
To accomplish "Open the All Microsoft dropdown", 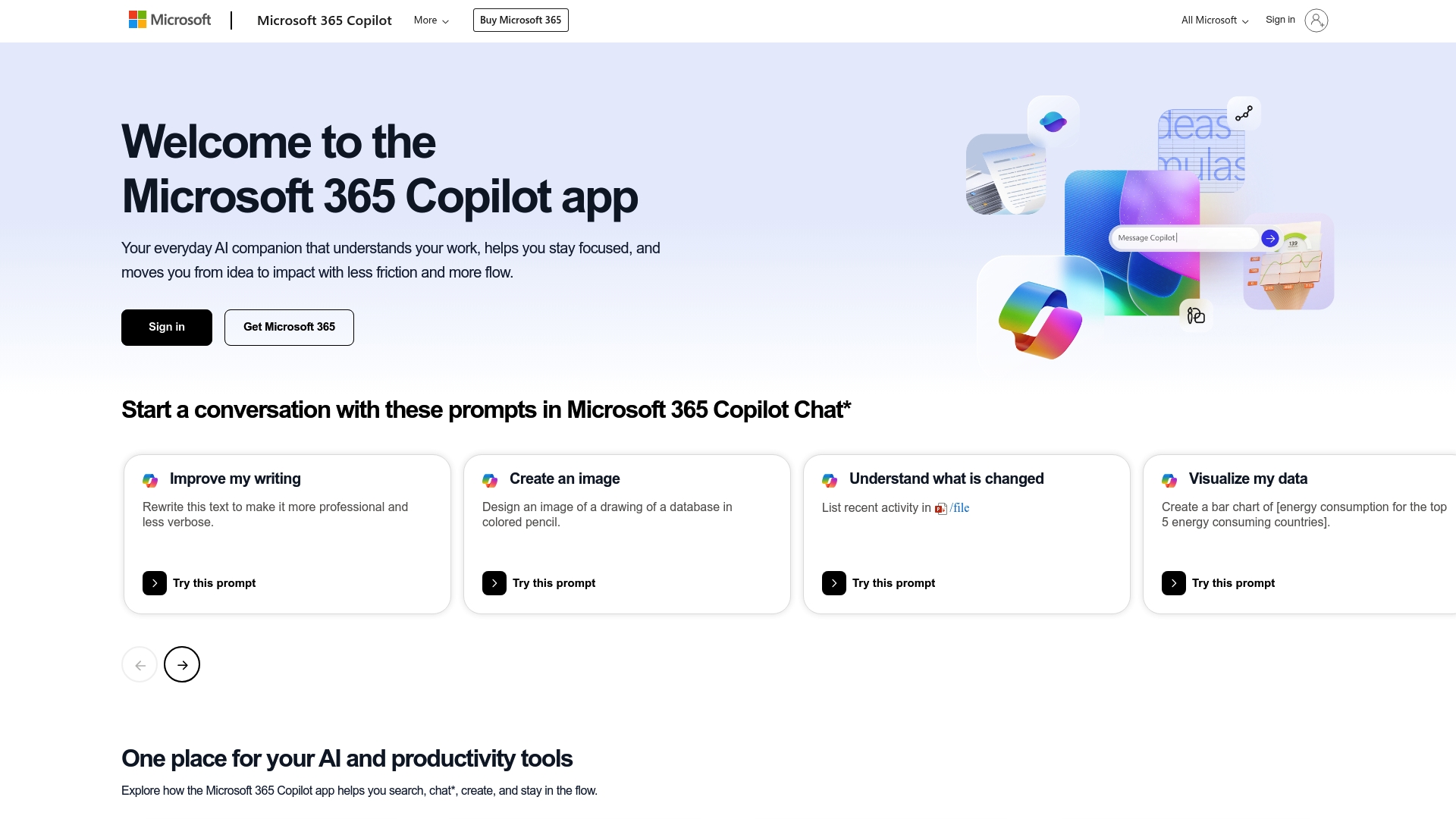I will (1214, 20).
